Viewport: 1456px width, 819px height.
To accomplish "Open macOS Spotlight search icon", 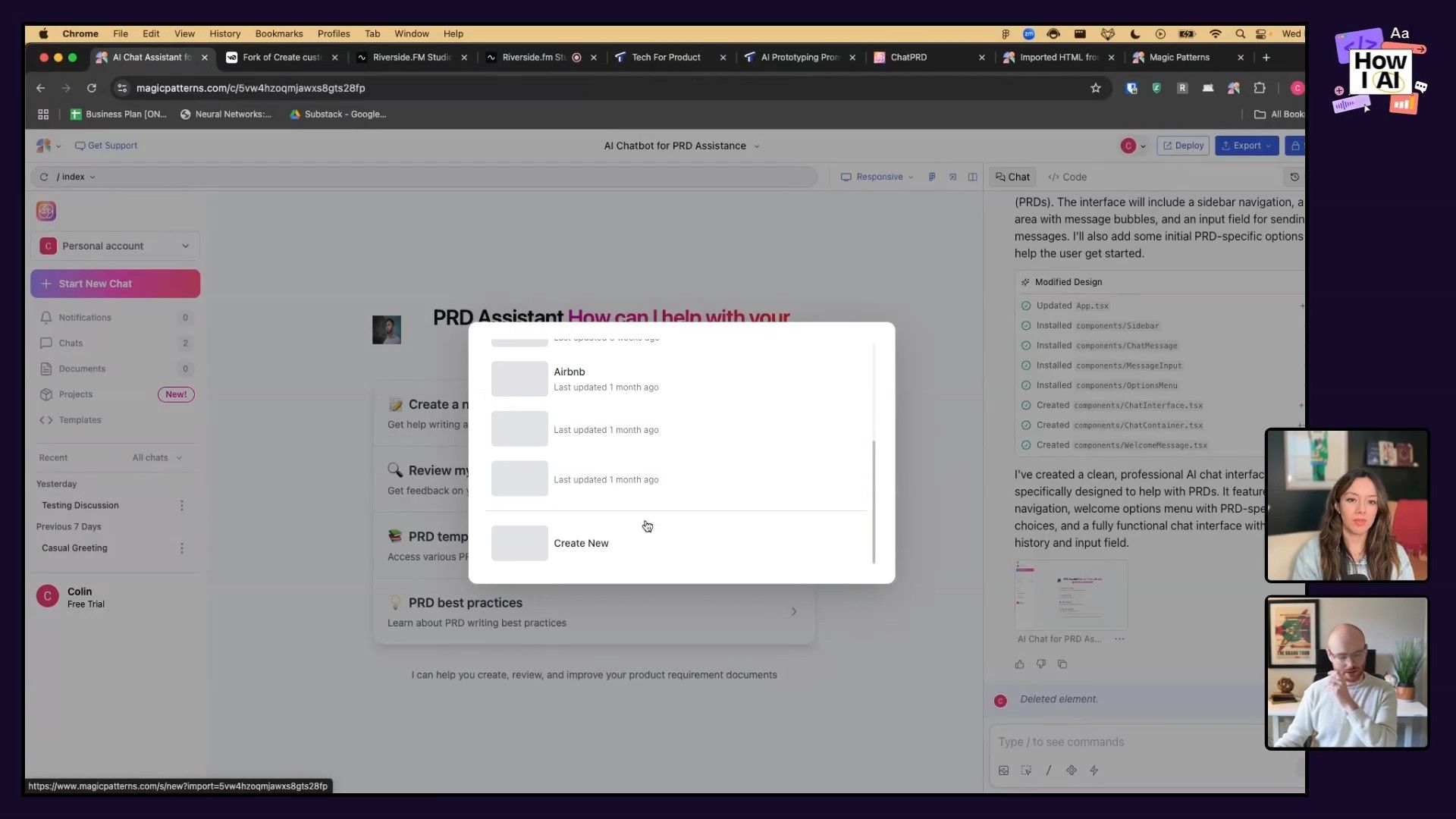I will coord(1240,33).
